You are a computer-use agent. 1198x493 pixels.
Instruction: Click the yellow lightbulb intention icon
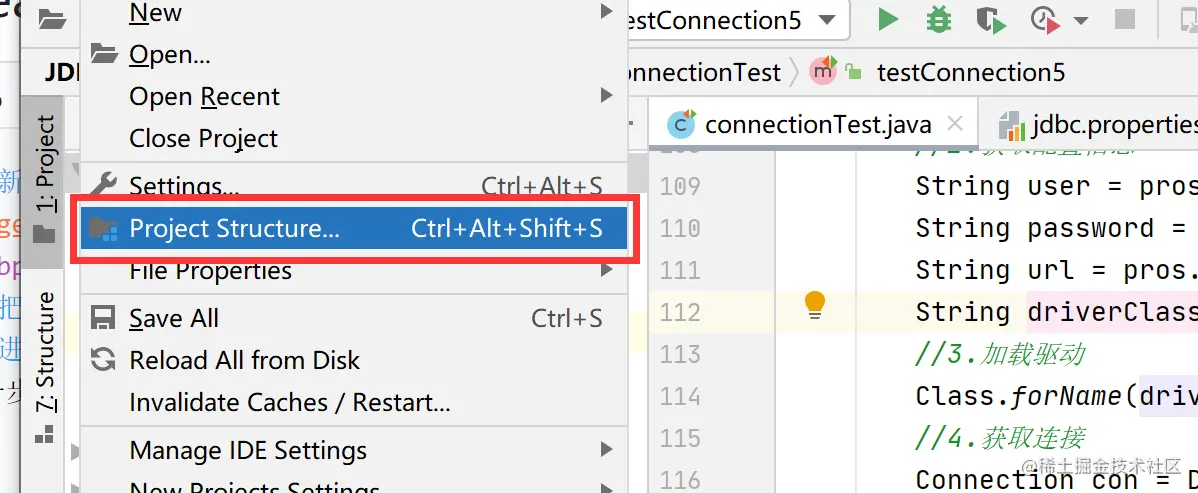(x=815, y=305)
